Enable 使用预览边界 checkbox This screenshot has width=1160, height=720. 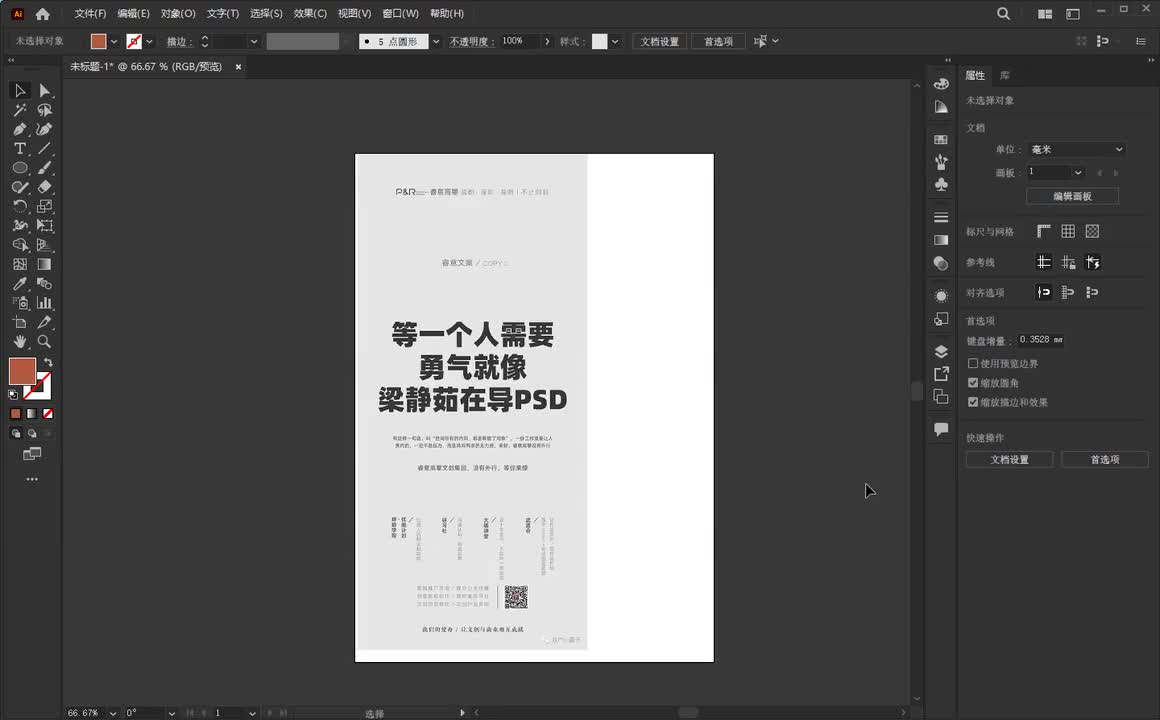(x=973, y=363)
